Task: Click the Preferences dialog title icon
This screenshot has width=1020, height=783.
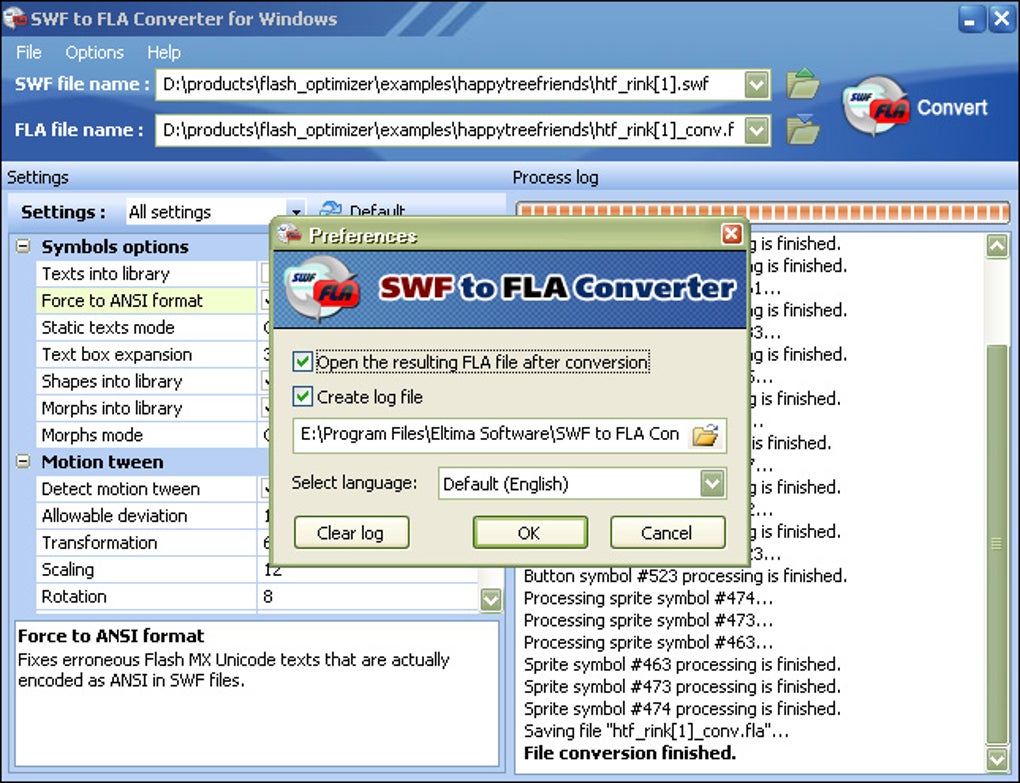Action: 289,234
